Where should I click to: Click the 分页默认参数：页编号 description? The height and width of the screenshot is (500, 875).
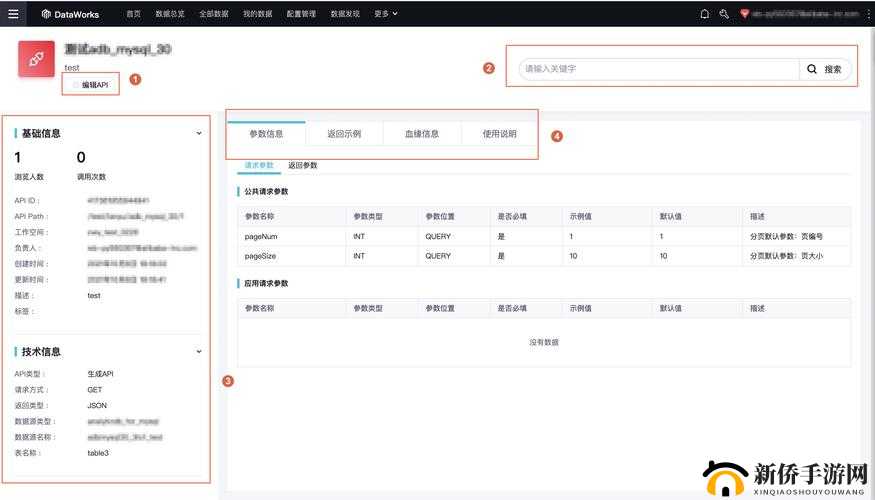click(786, 237)
